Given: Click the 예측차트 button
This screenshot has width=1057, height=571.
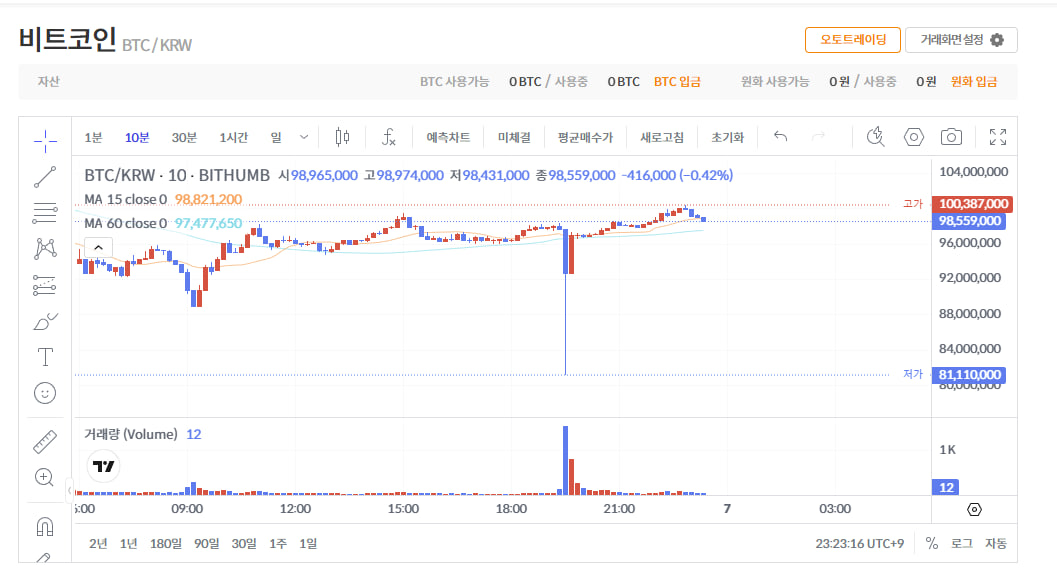Looking at the screenshot, I should coord(448,138).
